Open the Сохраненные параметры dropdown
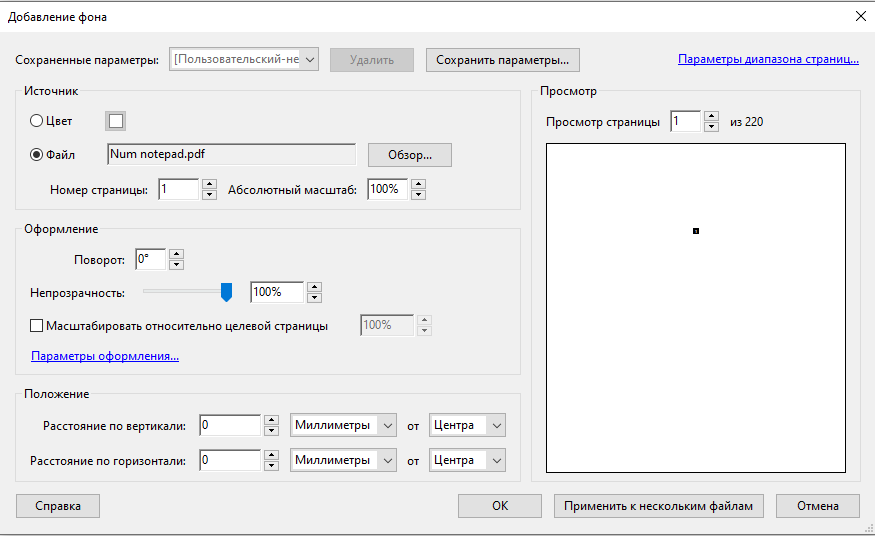The width and height of the screenshot is (875, 536). click(244, 59)
